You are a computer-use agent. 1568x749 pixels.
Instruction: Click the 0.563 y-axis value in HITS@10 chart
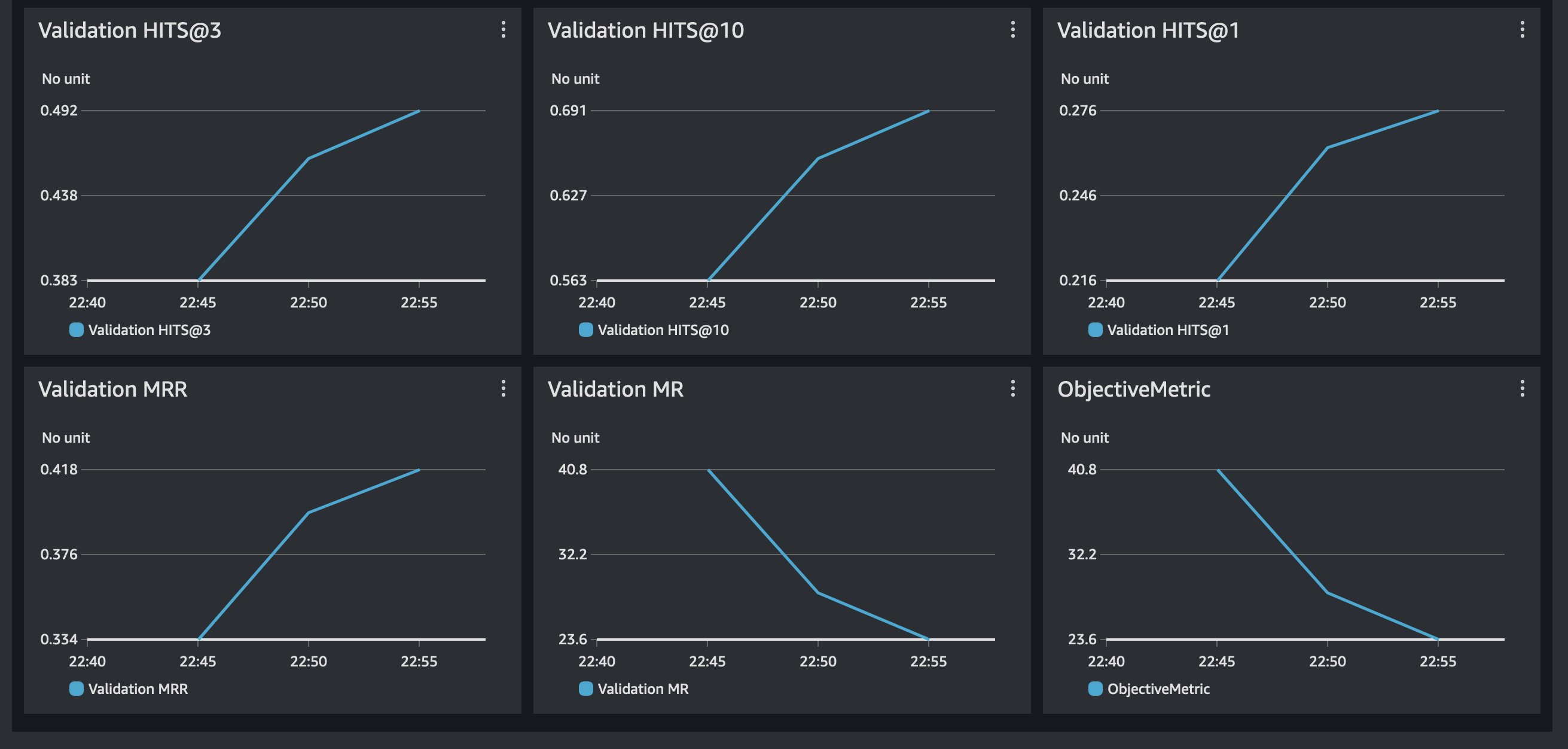(568, 280)
